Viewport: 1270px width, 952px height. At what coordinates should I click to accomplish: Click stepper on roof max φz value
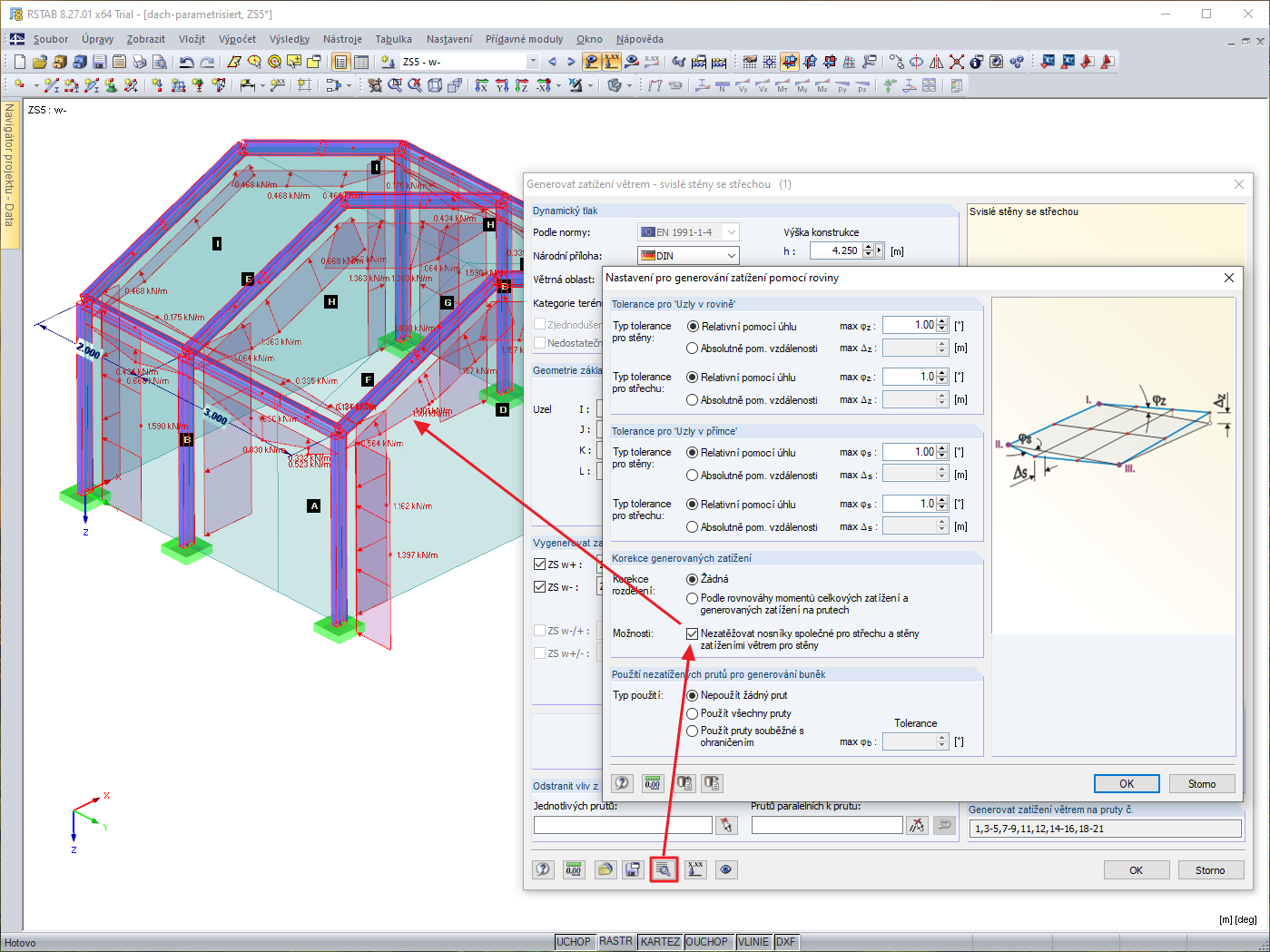(x=942, y=377)
